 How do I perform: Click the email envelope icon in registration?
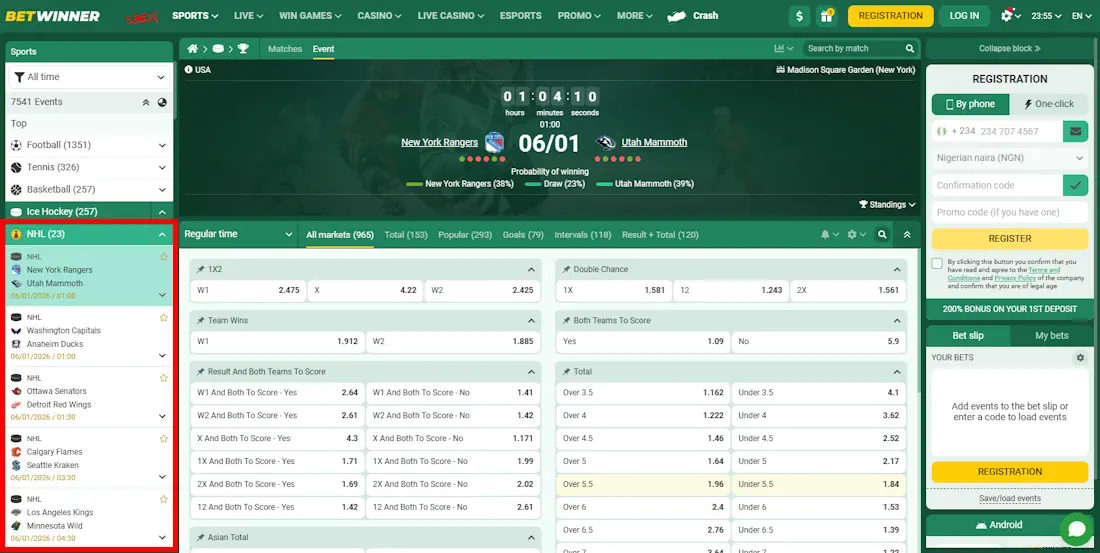pos(1075,131)
